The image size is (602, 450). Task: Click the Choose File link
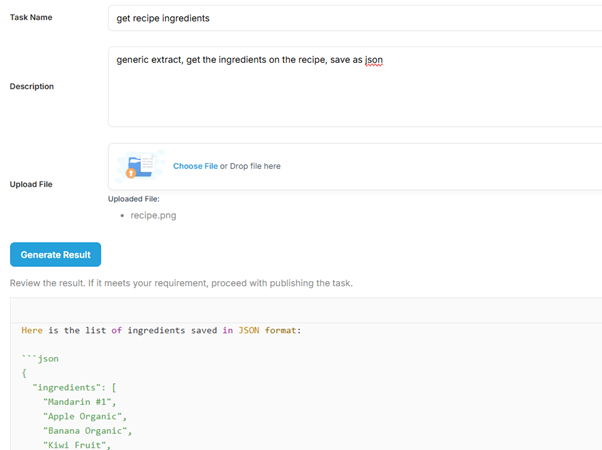(x=195, y=166)
